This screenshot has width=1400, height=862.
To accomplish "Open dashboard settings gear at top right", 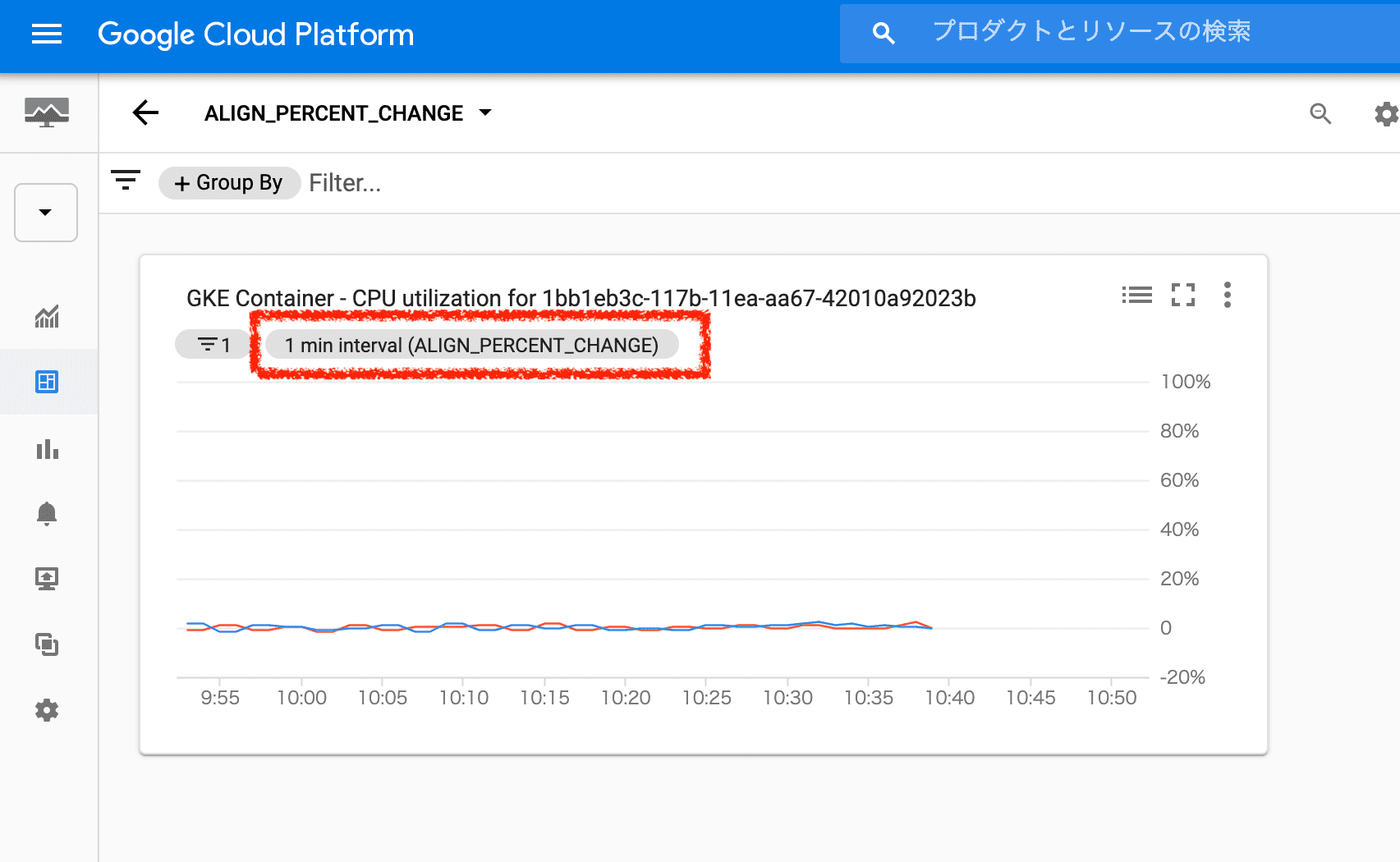I will [1386, 113].
